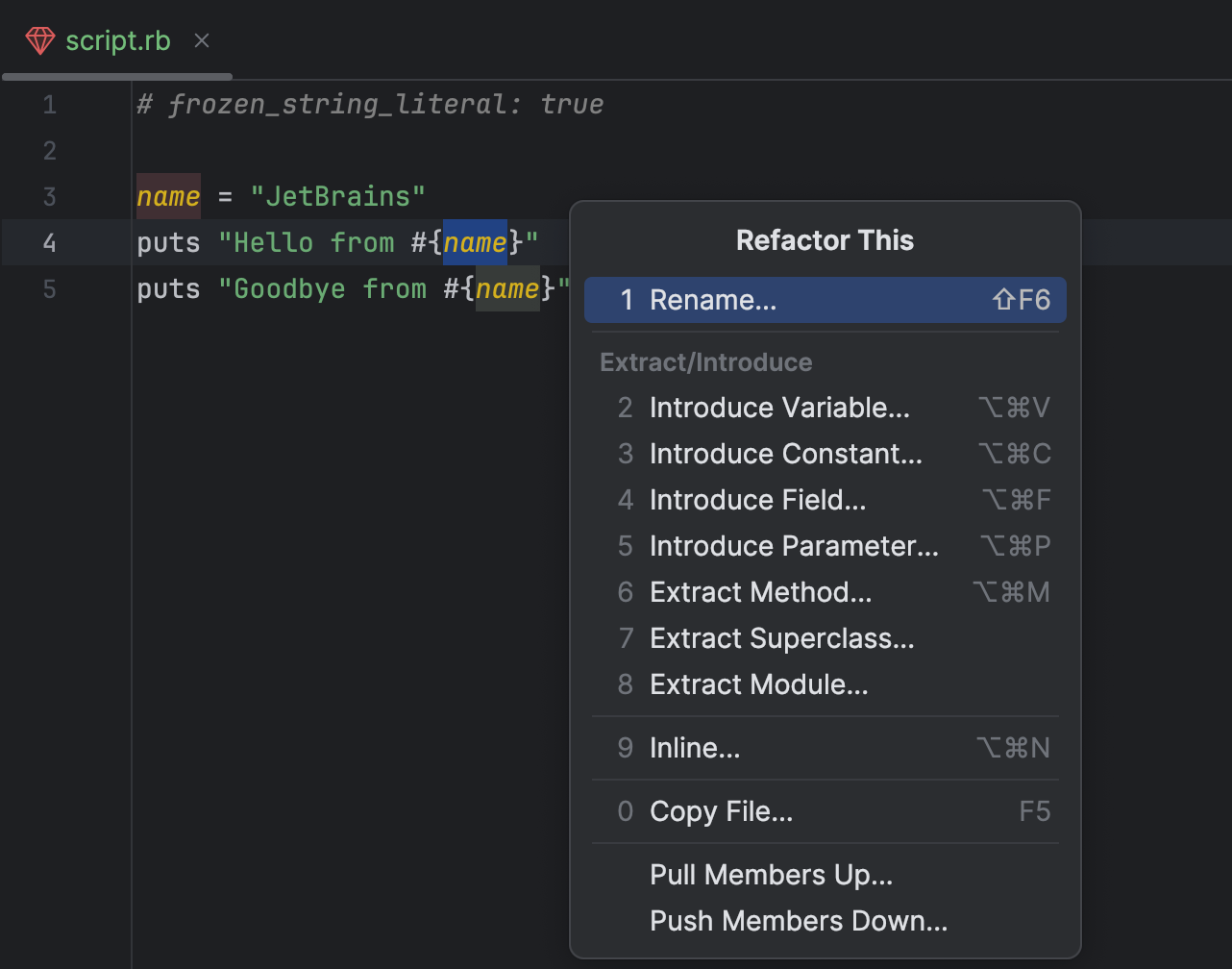This screenshot has width=1232, height=969.
Task: Select the script.rb tab
Action: coord(118,40)
